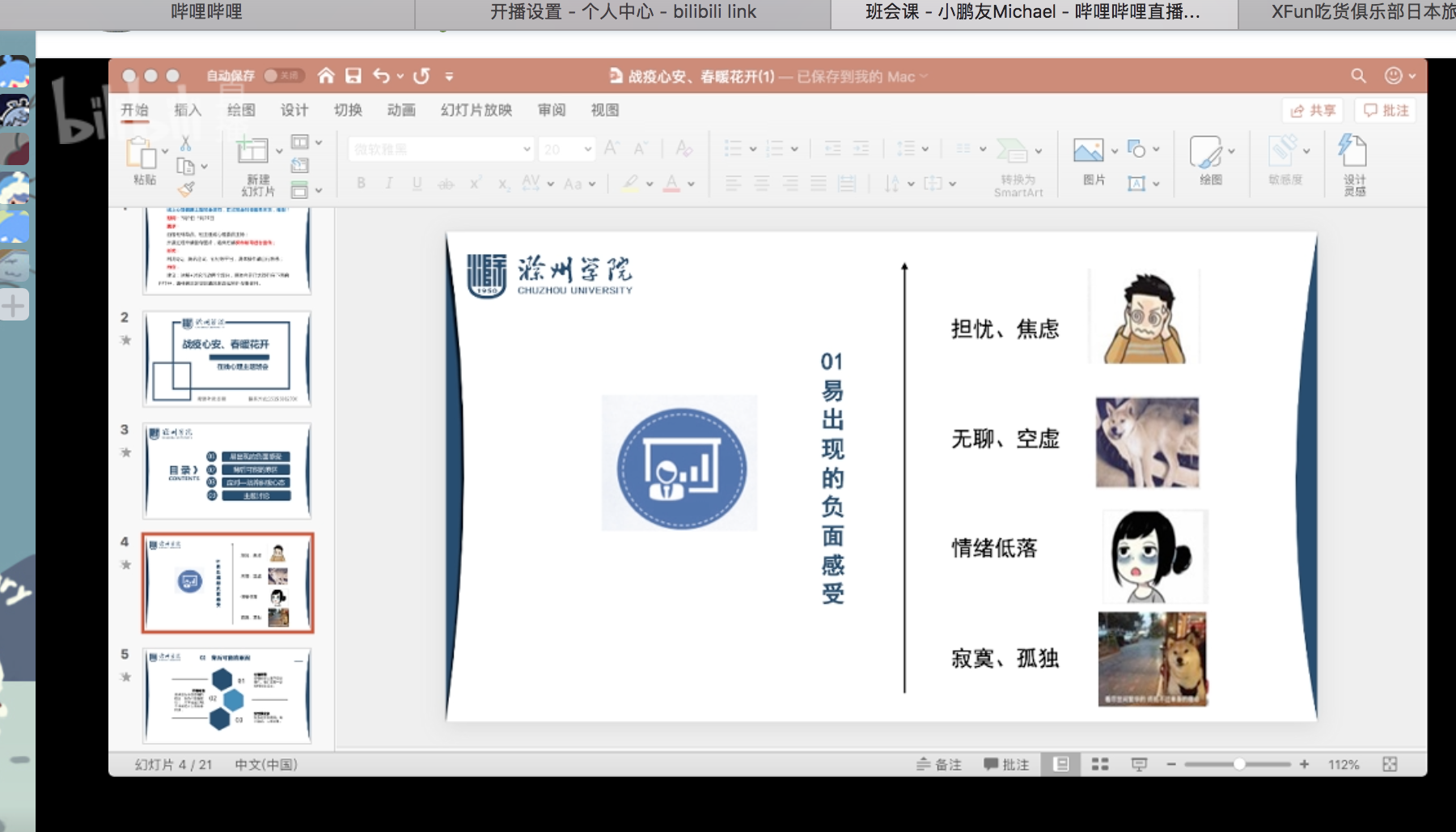Viewport: 1456px width, 832px height.
Task: Click the Home icon in title bar
Action: 326,76
